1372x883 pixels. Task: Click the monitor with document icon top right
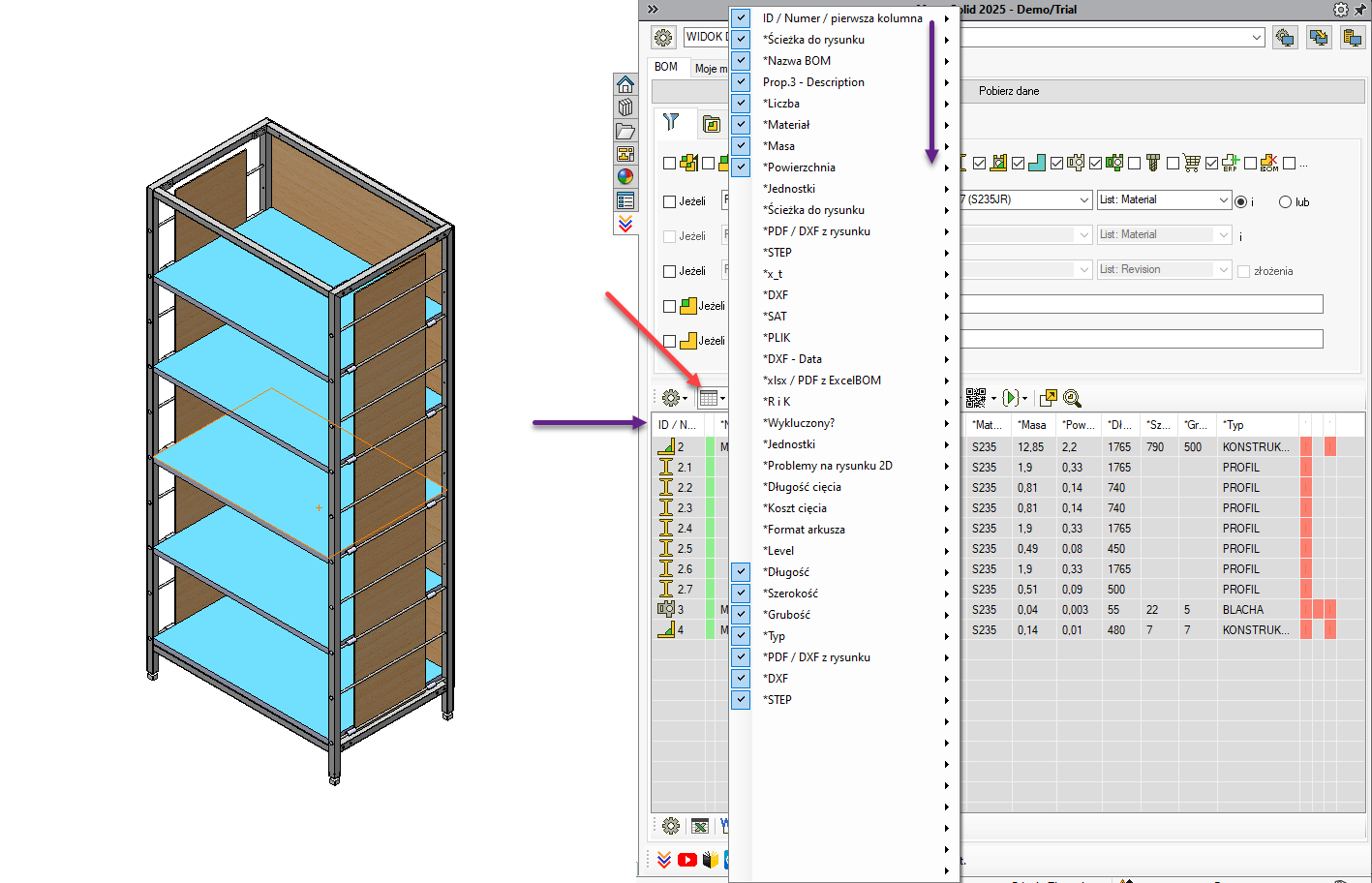click(1353, 38)
